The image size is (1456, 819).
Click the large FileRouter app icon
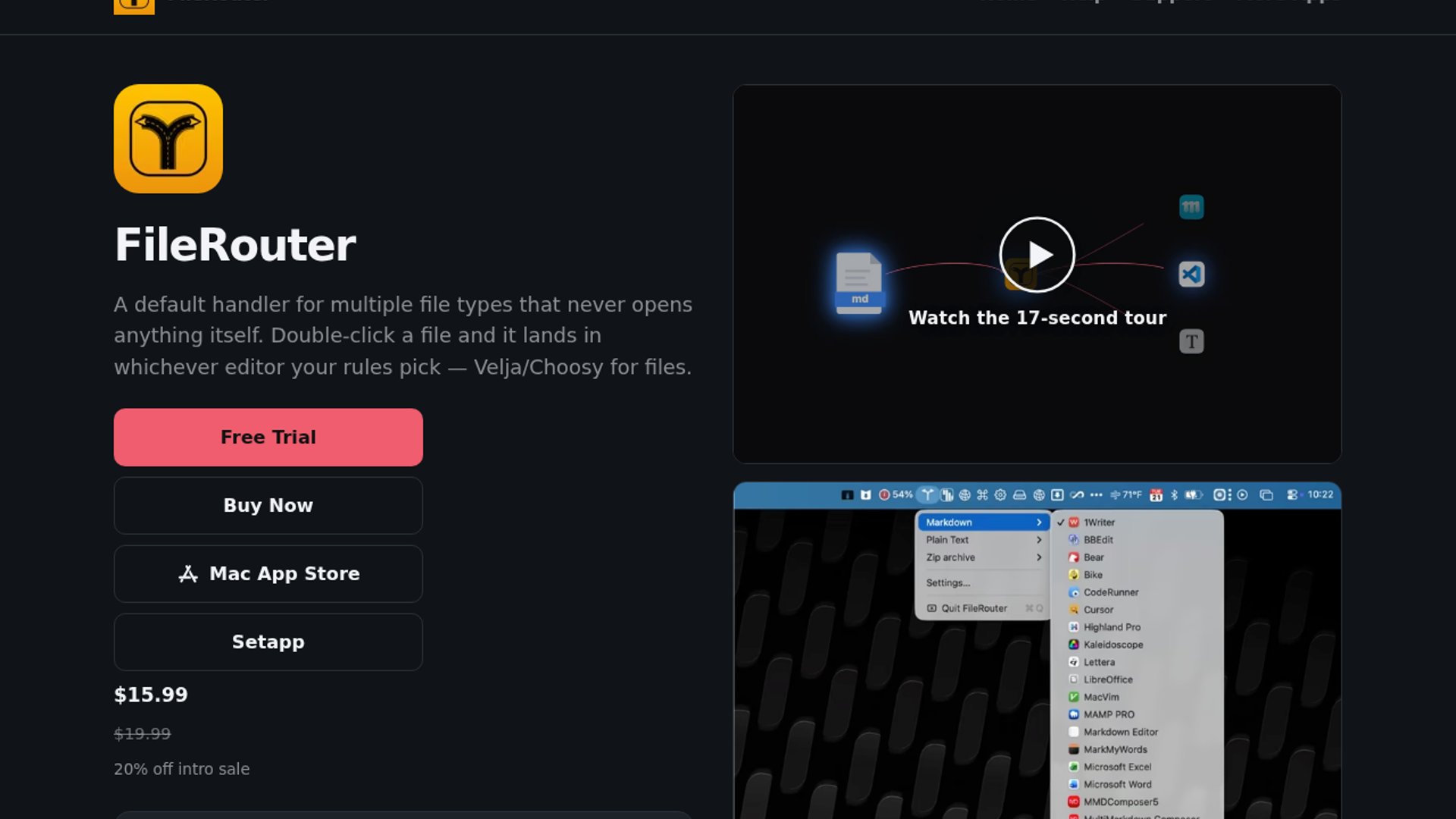[168, 139]
